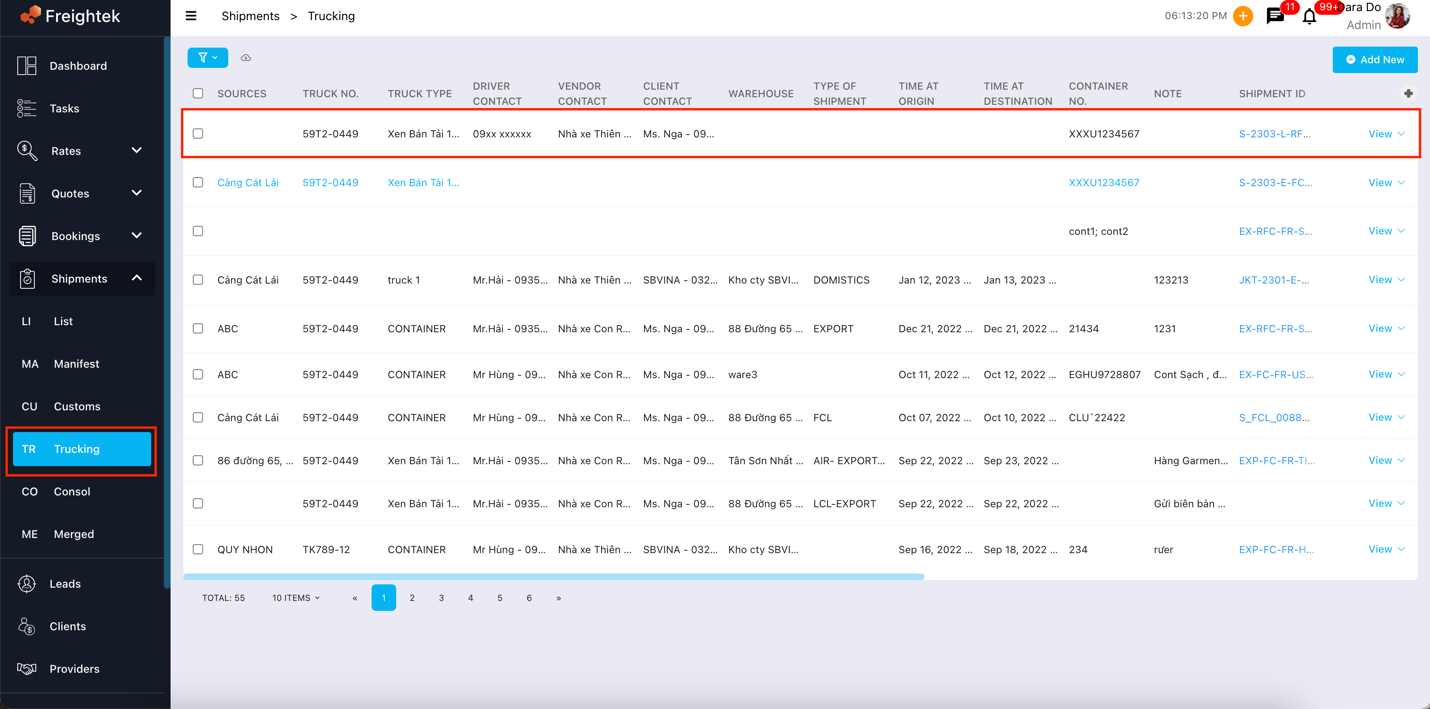This screenshot has height=709, width=1430.
Task: Open shipment link EXP-FC-FR-H
Action: (x=1276, y=549)
